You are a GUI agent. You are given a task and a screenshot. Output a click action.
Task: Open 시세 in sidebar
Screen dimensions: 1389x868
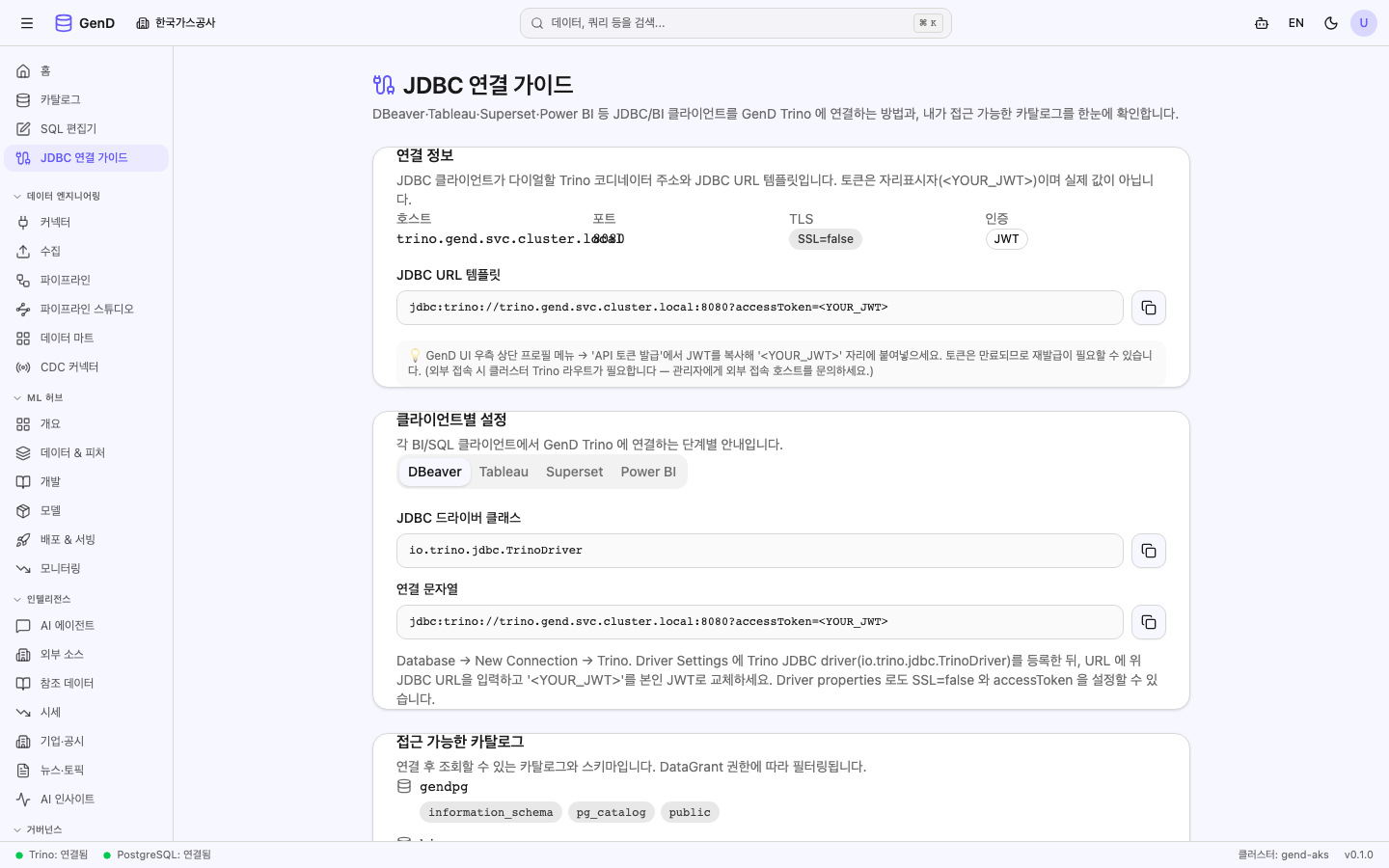(87, 713)
